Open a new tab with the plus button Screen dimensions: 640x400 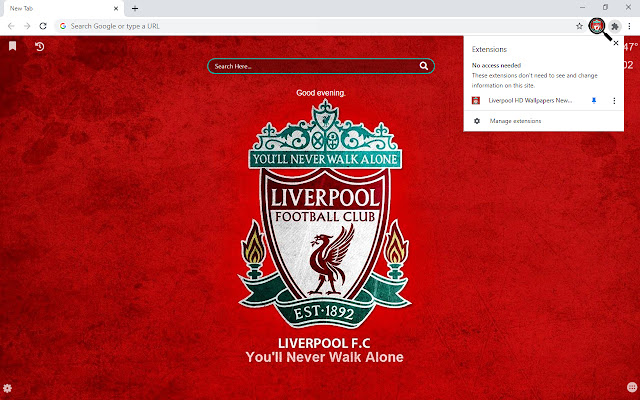(x=135, y=8)
